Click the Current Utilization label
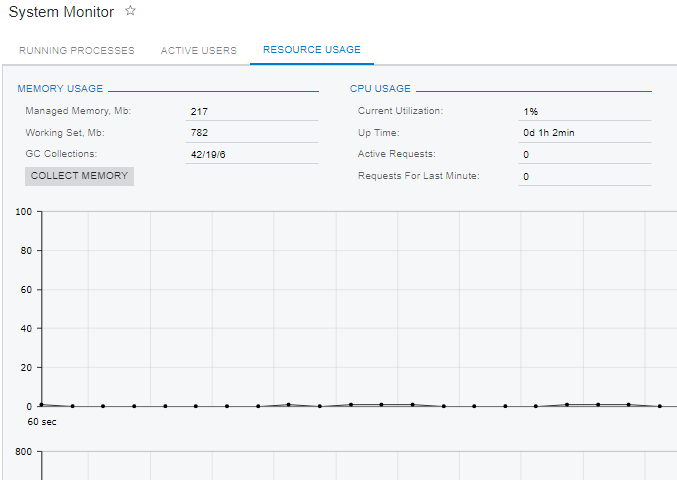 tap(400, 111)
